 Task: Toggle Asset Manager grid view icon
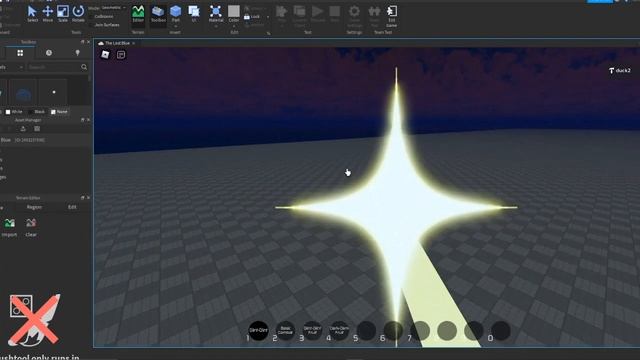[x=37, y=129]
